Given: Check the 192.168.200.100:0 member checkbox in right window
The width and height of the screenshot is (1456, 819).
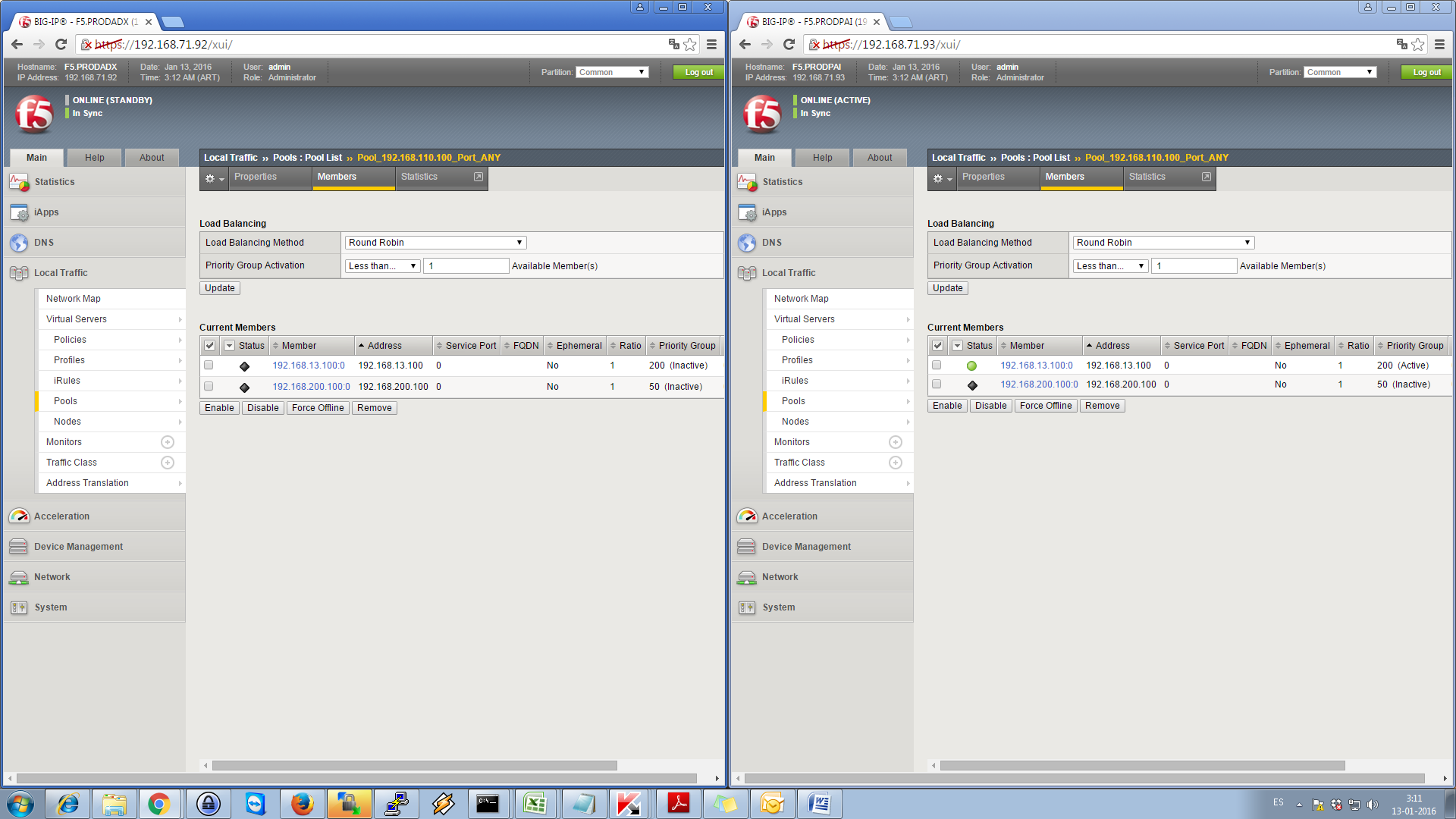Looking at the screenshot, I should pos(937,384).
